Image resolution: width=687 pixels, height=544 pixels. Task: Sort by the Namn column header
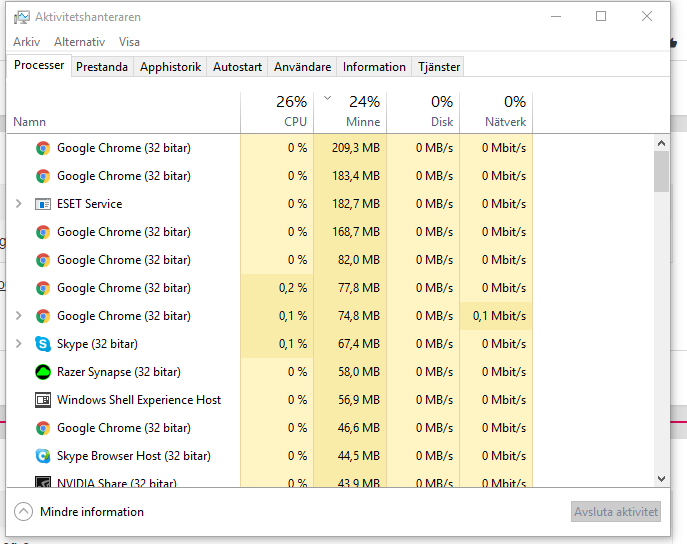pyautogui.click(x=29, y=122)
